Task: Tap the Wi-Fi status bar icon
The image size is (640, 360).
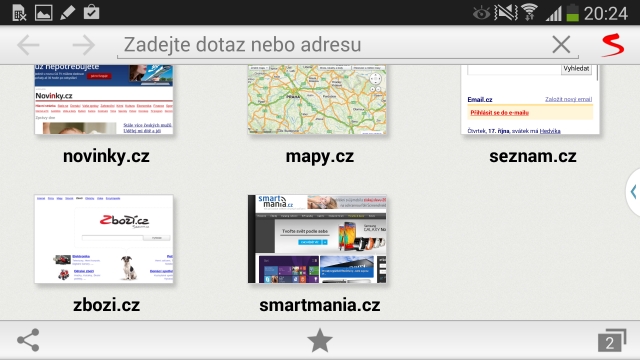Action: pyautogui.click(x=529, y=12)
